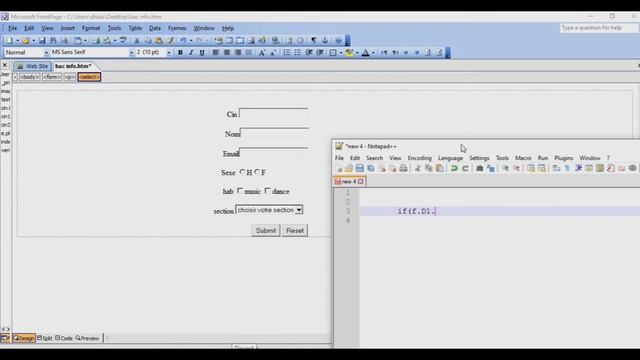
Task: Open new page dropdown arrow
Action: [x=17, y=40]
